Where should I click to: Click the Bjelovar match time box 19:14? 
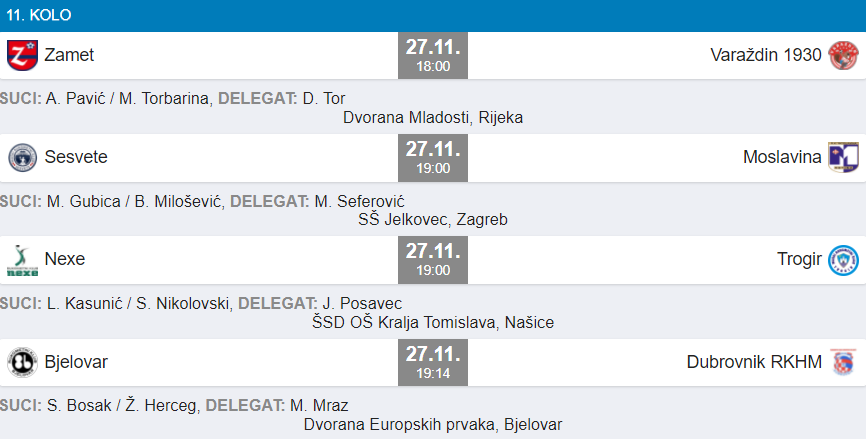pos(433,363)
